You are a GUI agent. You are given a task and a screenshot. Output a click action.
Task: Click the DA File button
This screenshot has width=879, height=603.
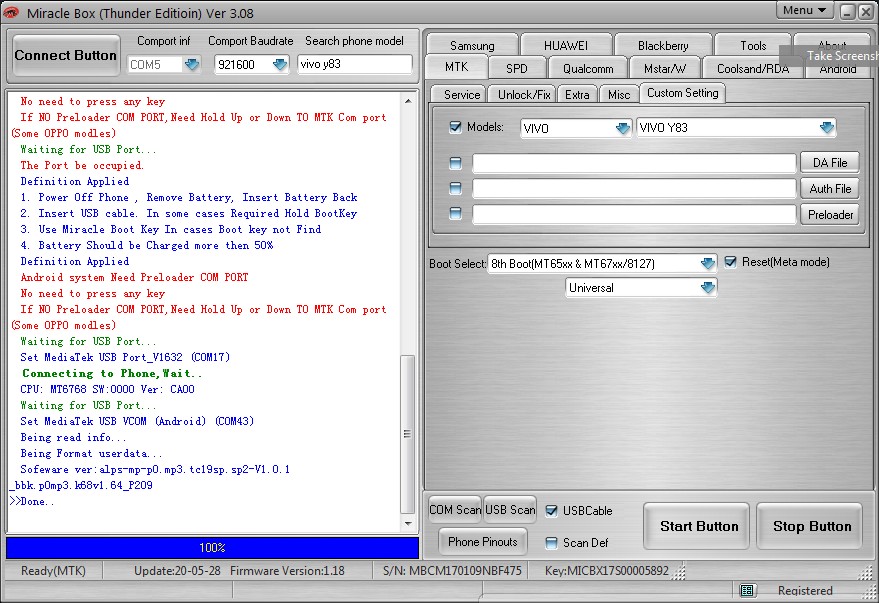(x=830, y=163)
